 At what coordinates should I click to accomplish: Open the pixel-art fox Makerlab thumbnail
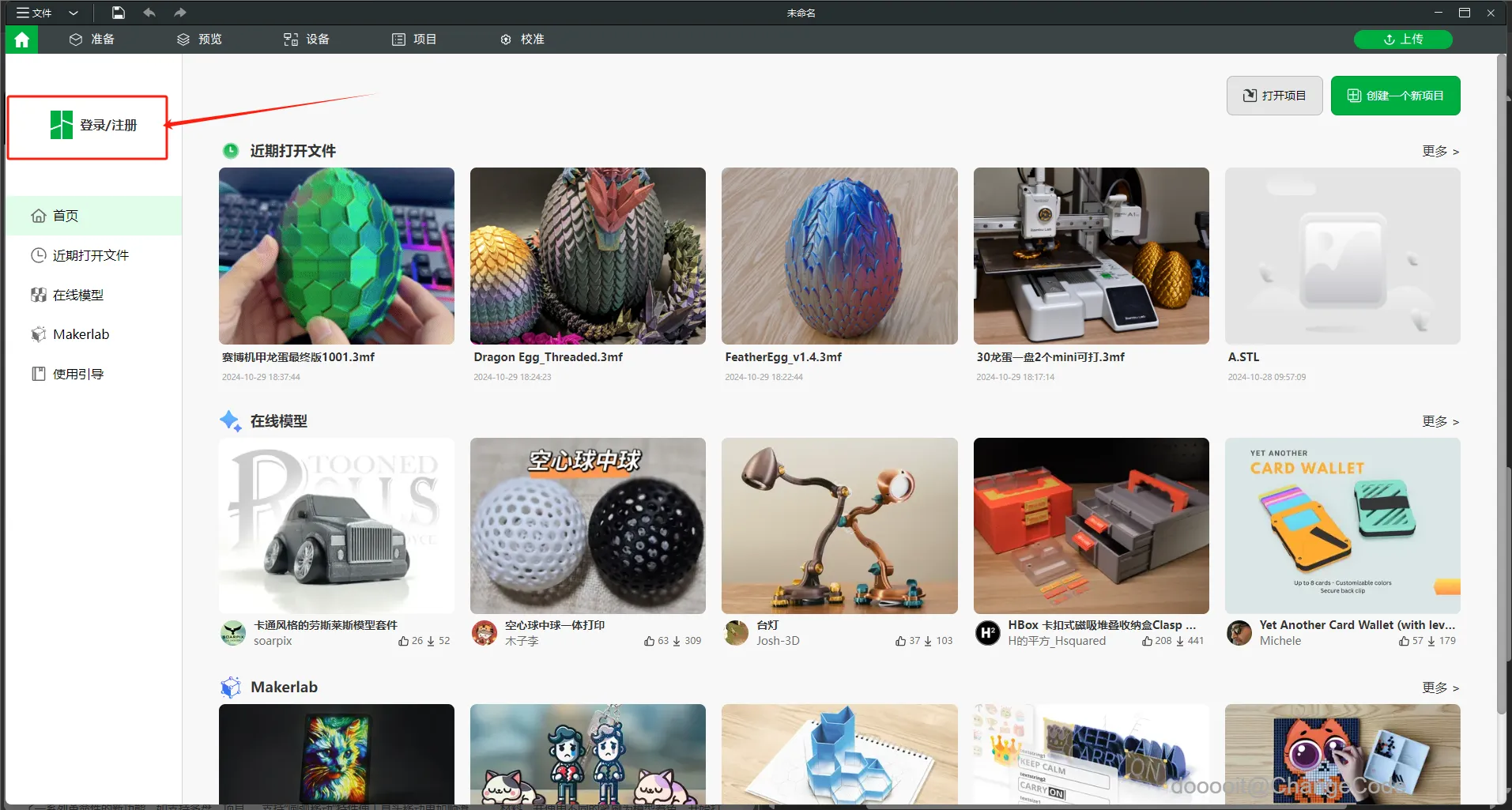point(1343,754)
